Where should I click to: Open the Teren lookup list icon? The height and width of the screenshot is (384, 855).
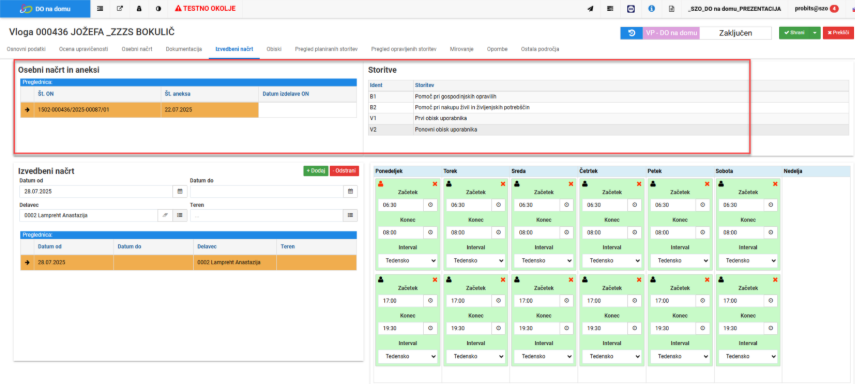click(x=351, y=215)
